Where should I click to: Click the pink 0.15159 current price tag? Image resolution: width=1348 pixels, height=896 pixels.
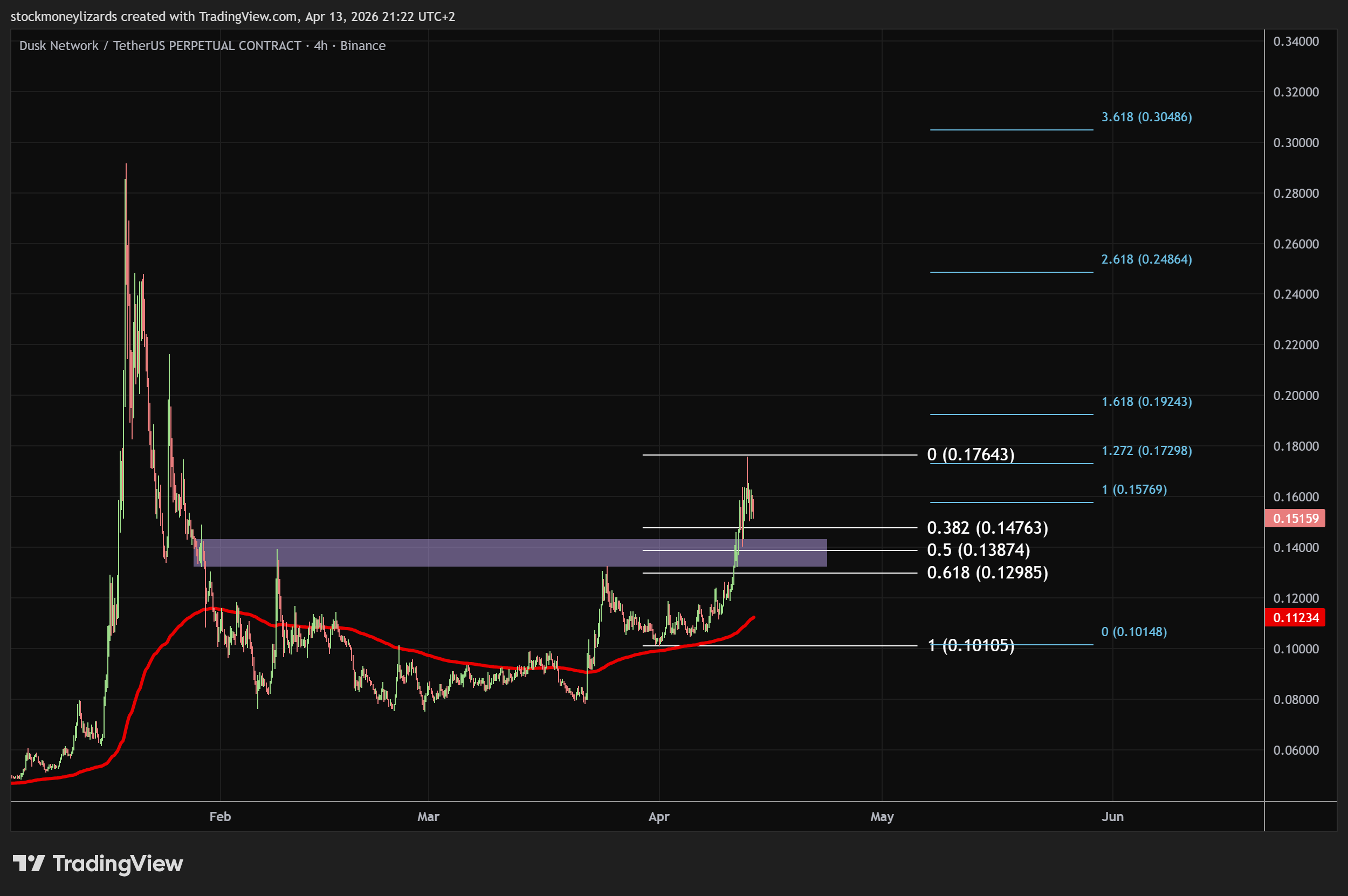1295,518
